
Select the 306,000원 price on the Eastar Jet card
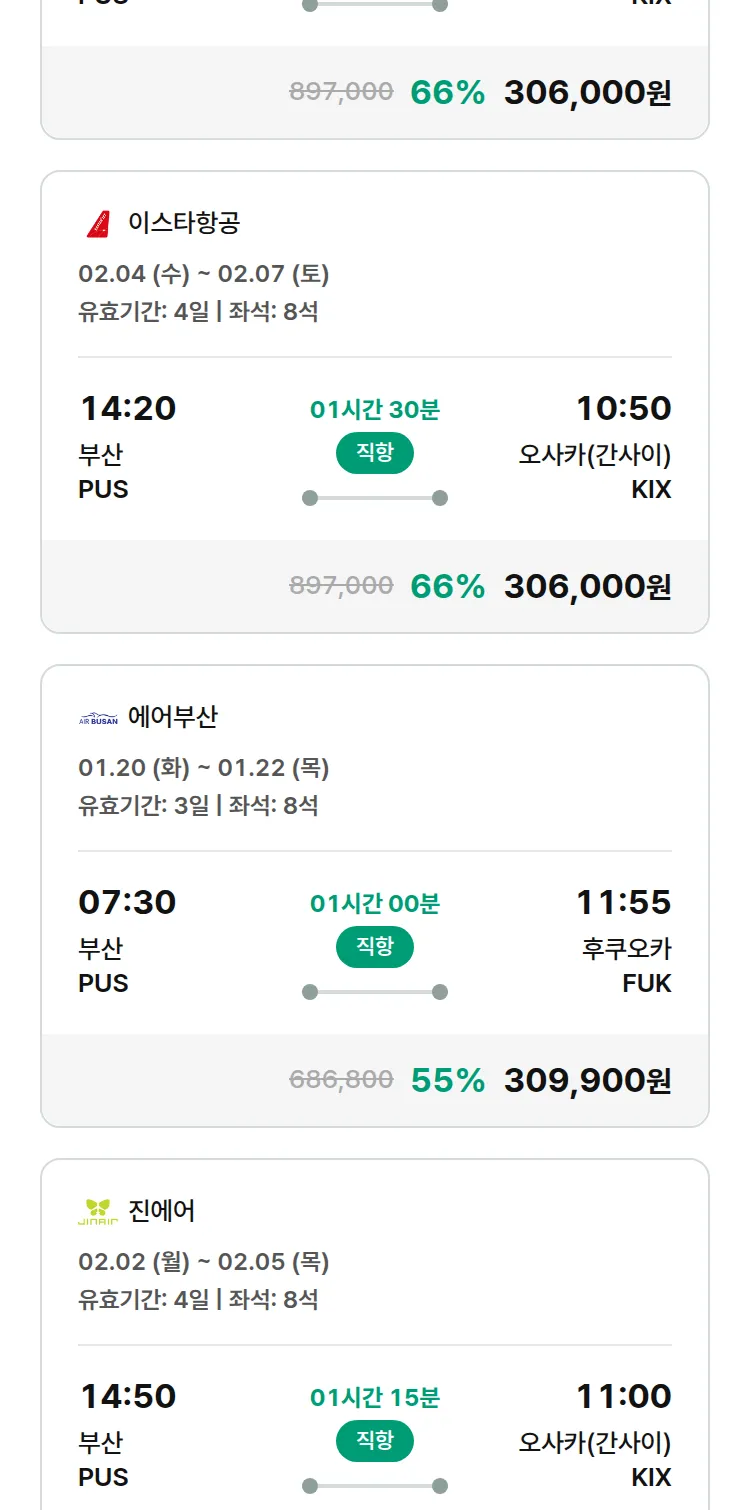click(587, 586)
